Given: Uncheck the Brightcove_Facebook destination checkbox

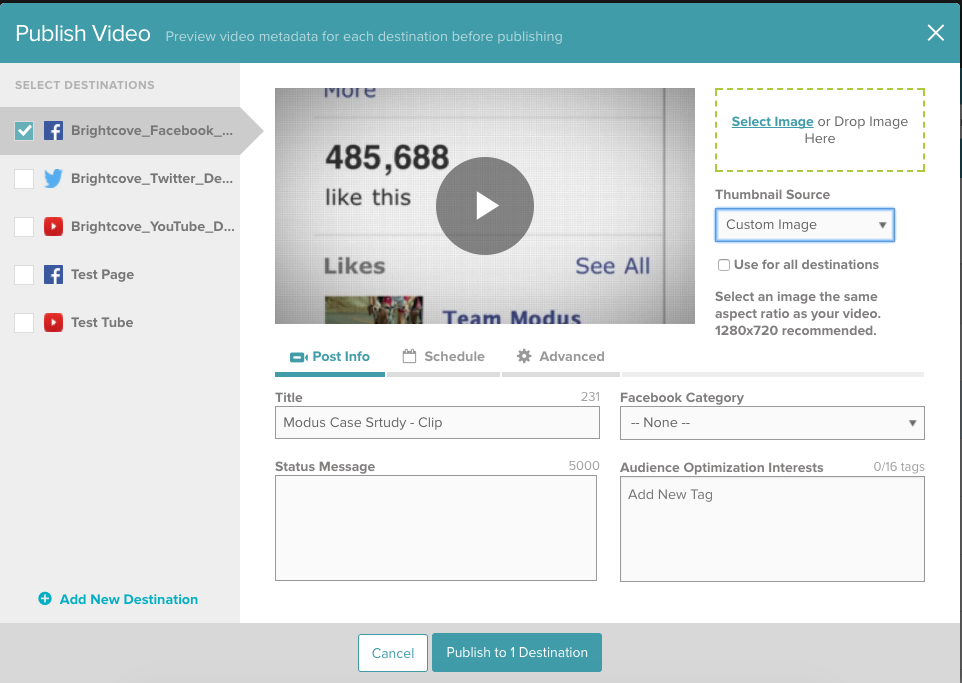Looking at the screenshot, I should 23,131.
